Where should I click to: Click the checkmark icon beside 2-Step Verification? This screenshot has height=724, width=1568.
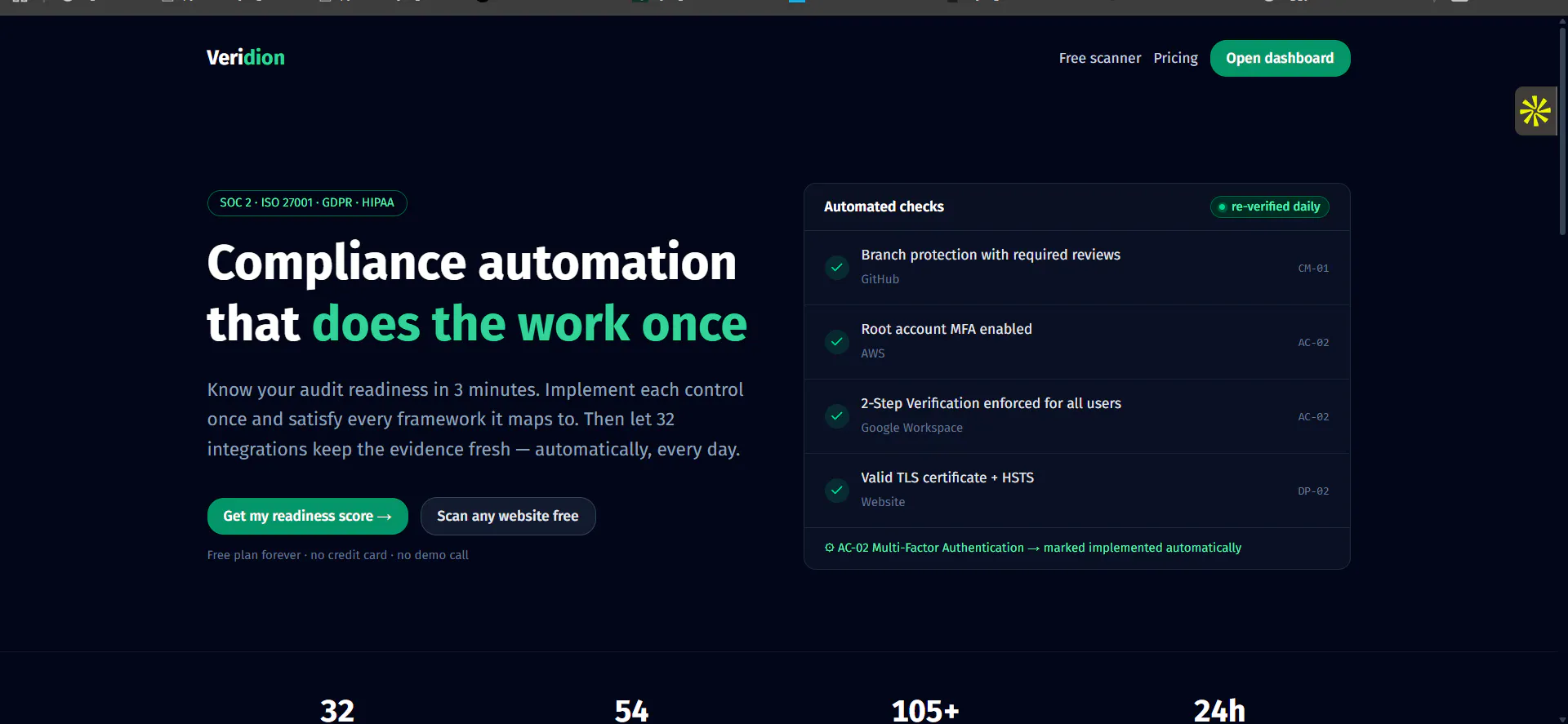[x=837, y=416]
